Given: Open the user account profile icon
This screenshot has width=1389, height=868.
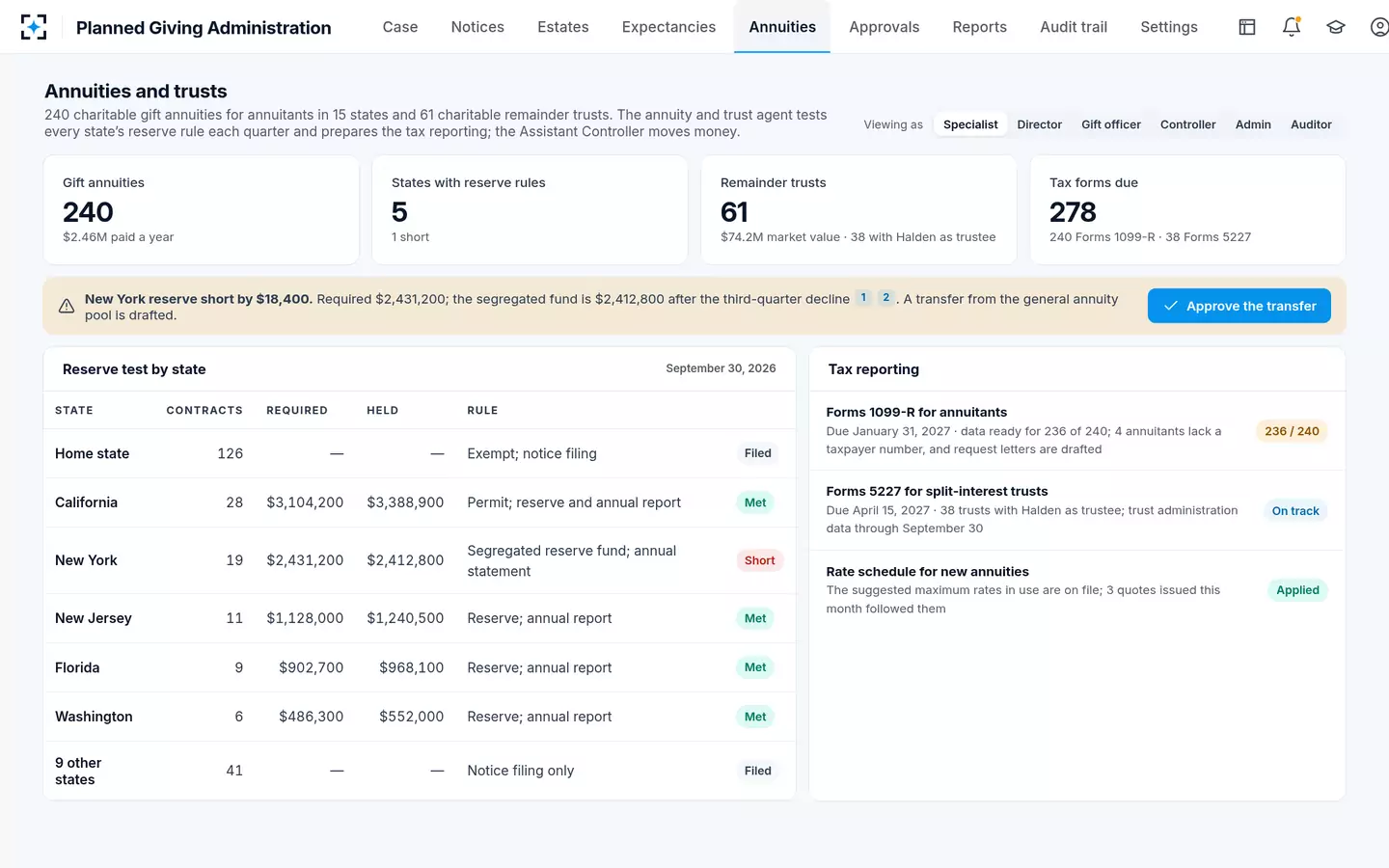Looking at the screenshot, I should (1379, 27).
